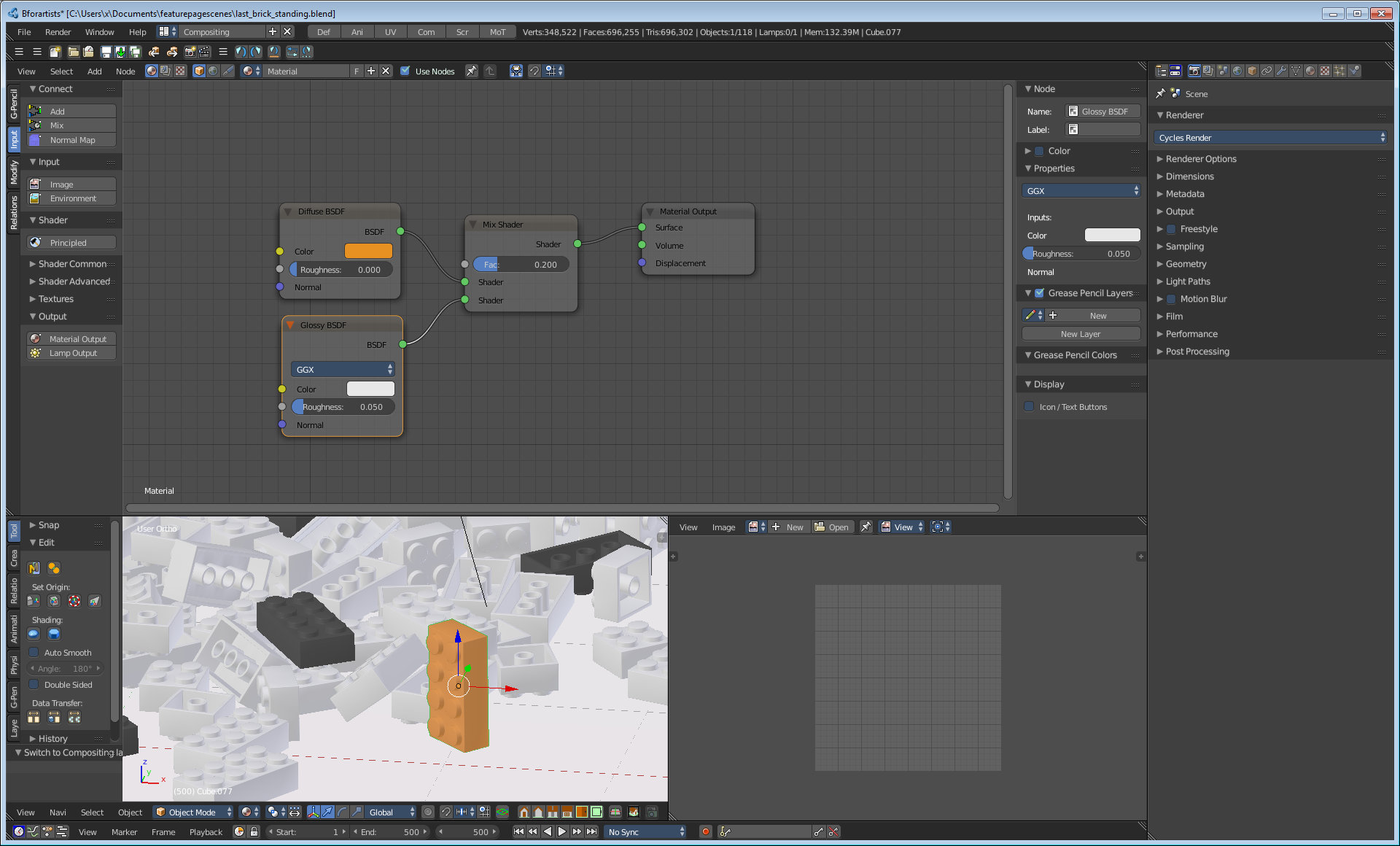Add an Environment texture node
This screenshot has width=1400, height=846.
(71, 198)
